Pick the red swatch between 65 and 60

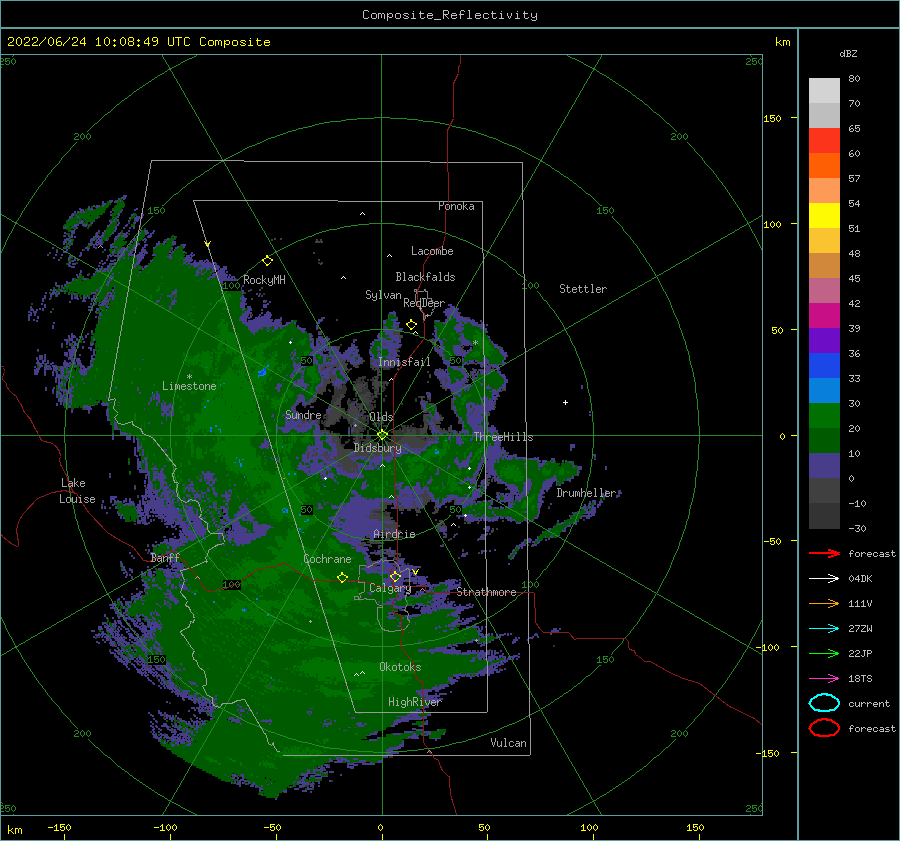(824, 141)
